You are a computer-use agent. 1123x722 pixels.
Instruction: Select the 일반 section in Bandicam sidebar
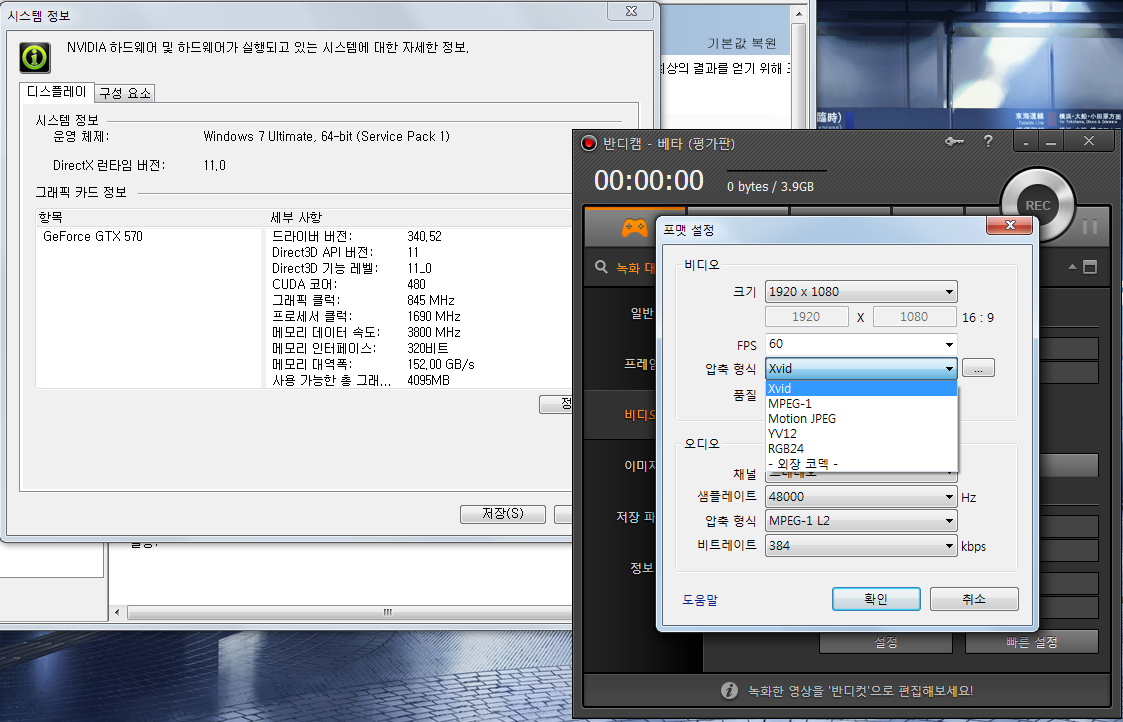642,313
